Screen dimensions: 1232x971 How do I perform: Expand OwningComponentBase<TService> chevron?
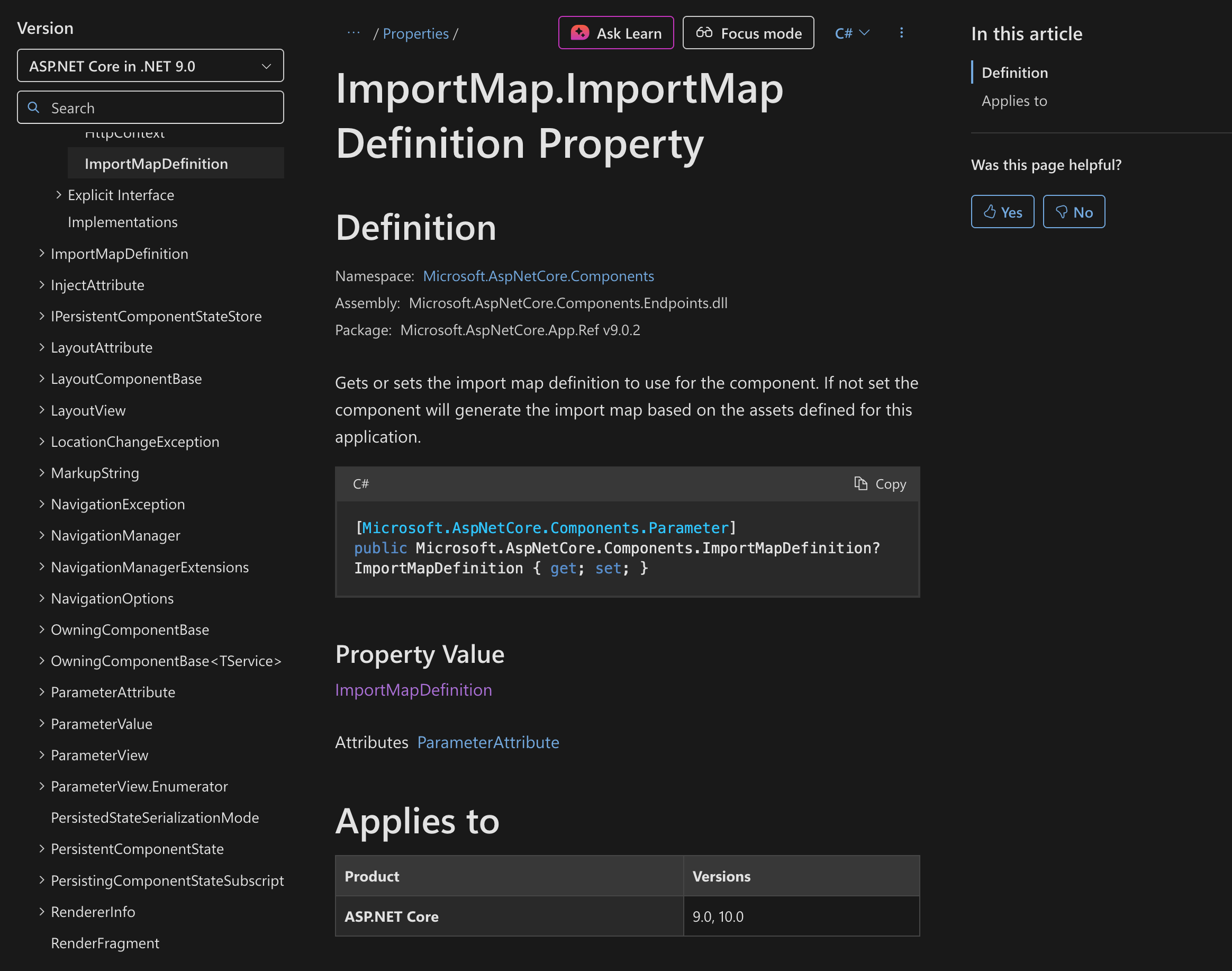(x=42, y=661)
